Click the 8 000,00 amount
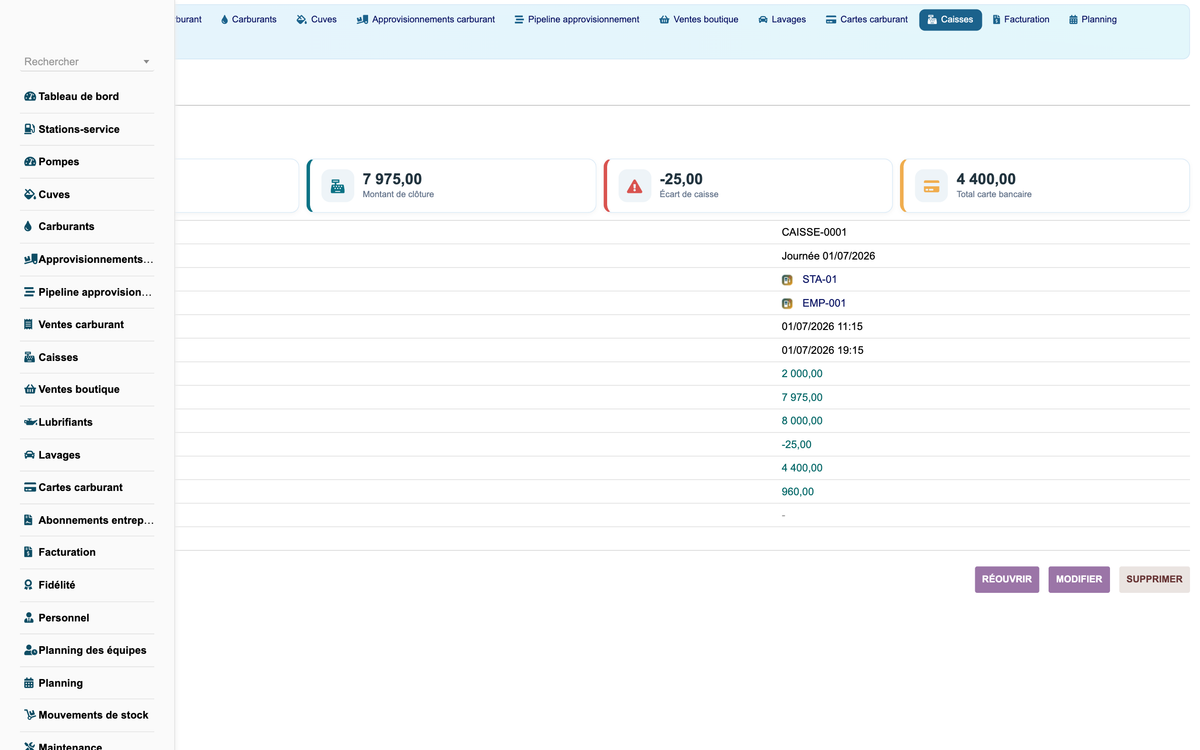The image size is (1200, 750). pos(802,421)
